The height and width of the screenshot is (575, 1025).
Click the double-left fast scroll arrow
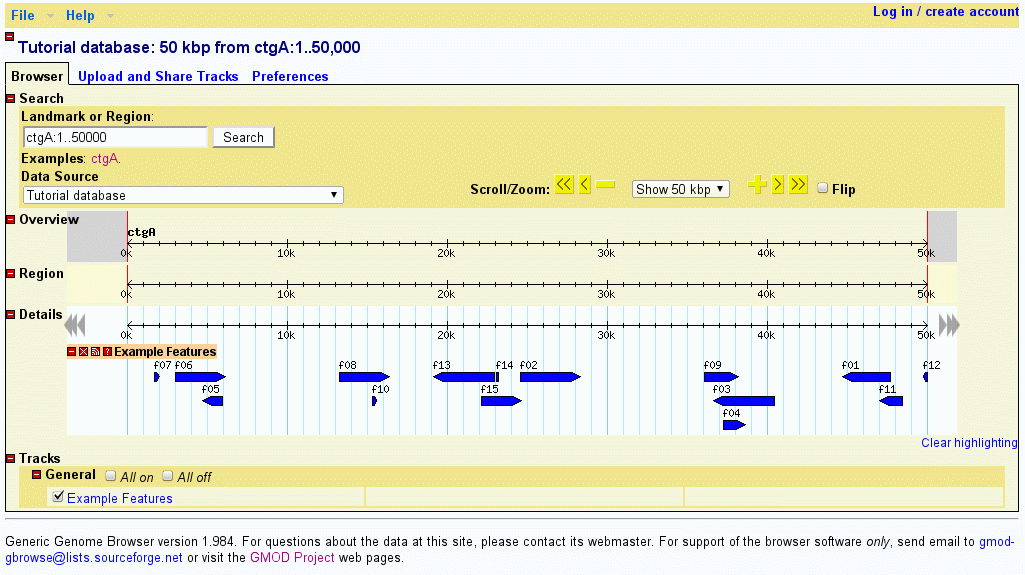click(x=564, y=185)
